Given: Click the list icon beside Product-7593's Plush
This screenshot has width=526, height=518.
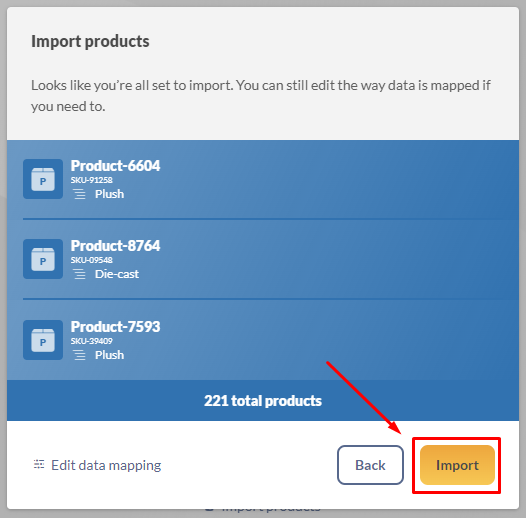Looking at the screenshot, I should click(80, 355).
